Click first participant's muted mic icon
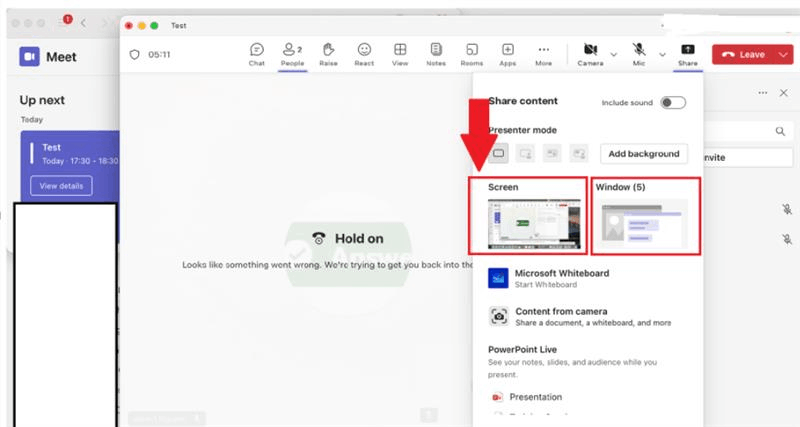This screenshot has height=427, width=800. pos(787,209)
